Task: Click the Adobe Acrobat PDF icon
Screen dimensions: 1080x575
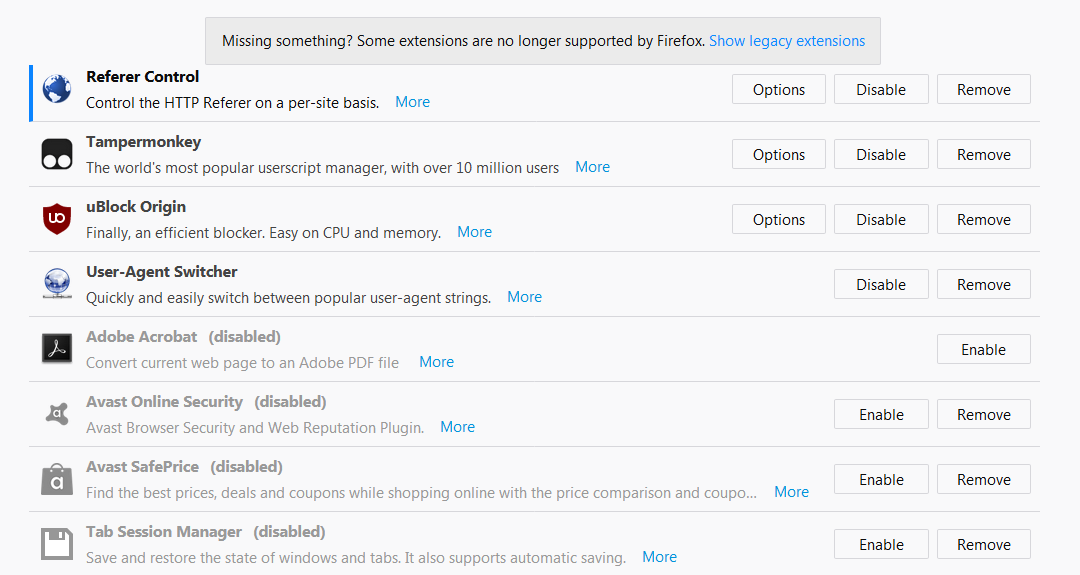Action: click(x=56, y=348)
